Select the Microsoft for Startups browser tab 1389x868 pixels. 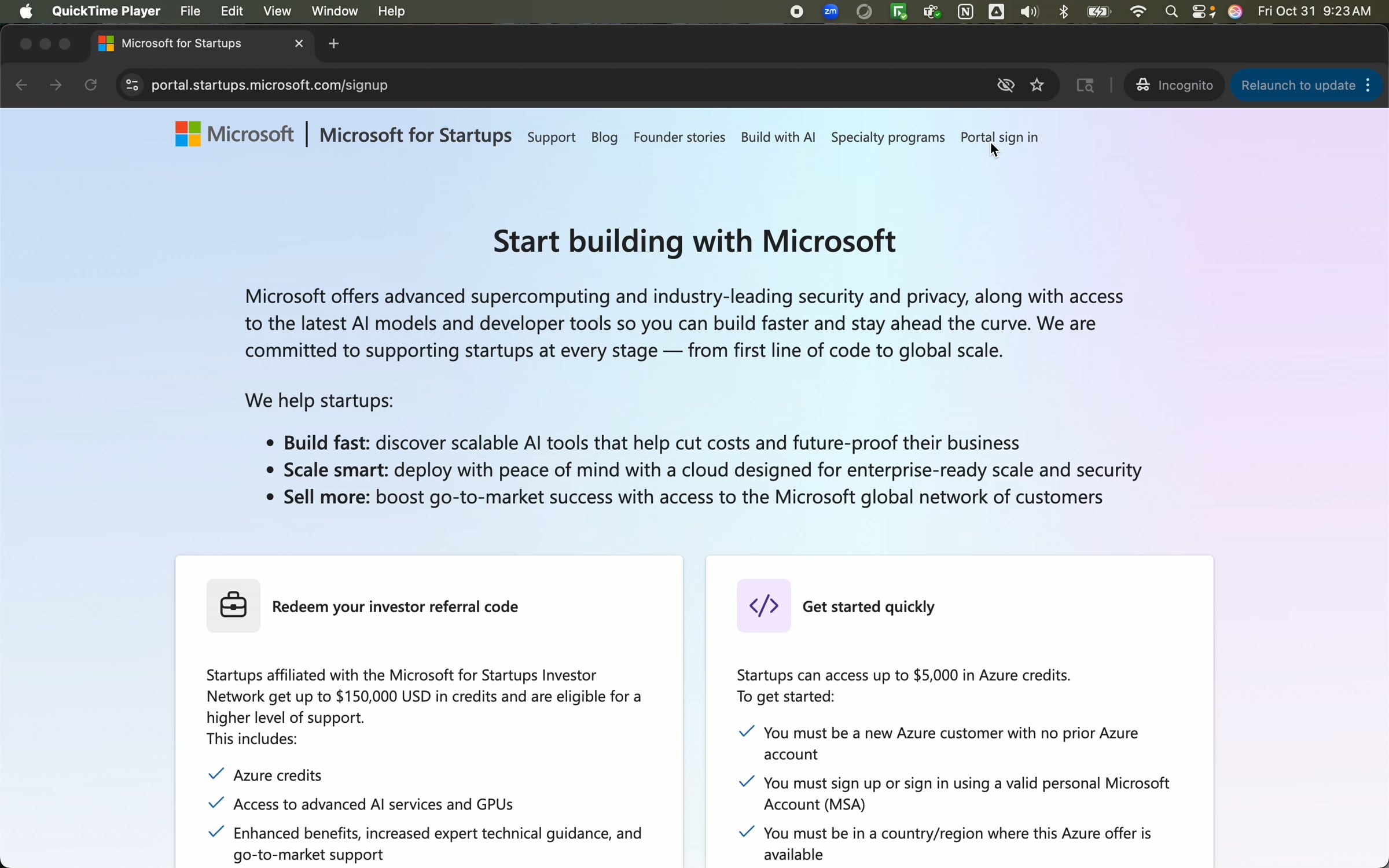click(x=203, y=43)
